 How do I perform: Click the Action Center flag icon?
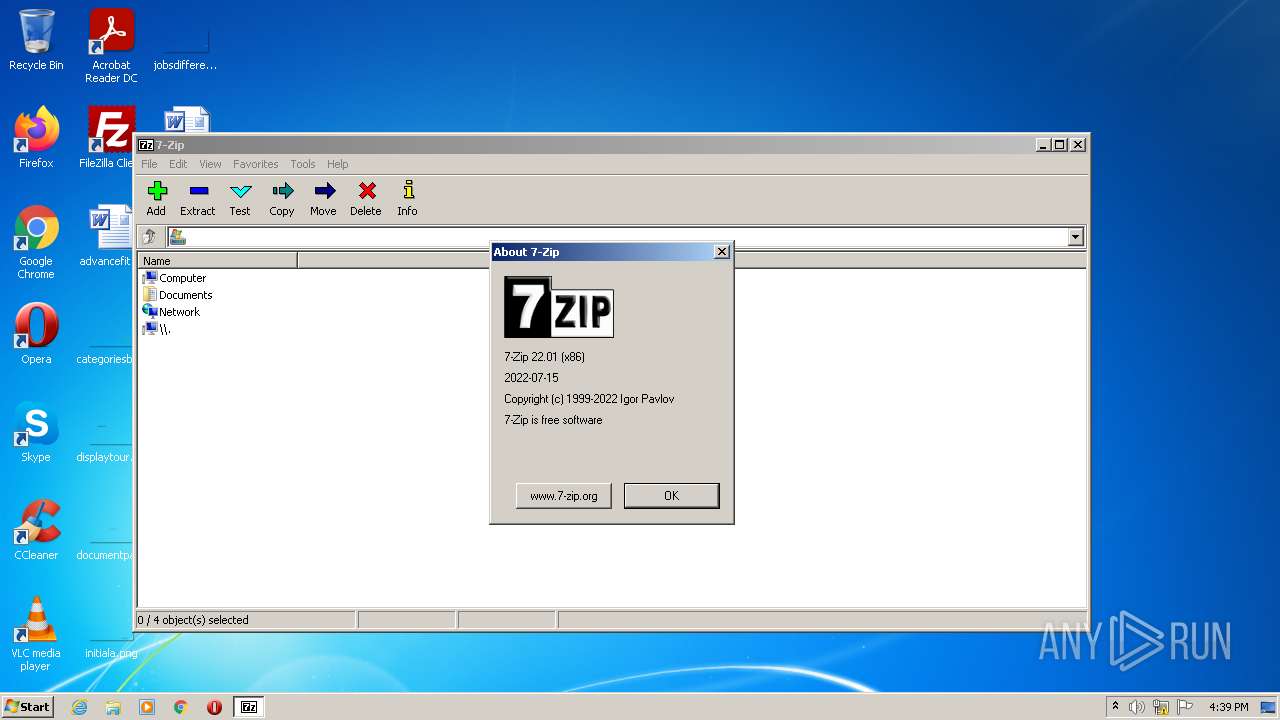pos(1185,707)
